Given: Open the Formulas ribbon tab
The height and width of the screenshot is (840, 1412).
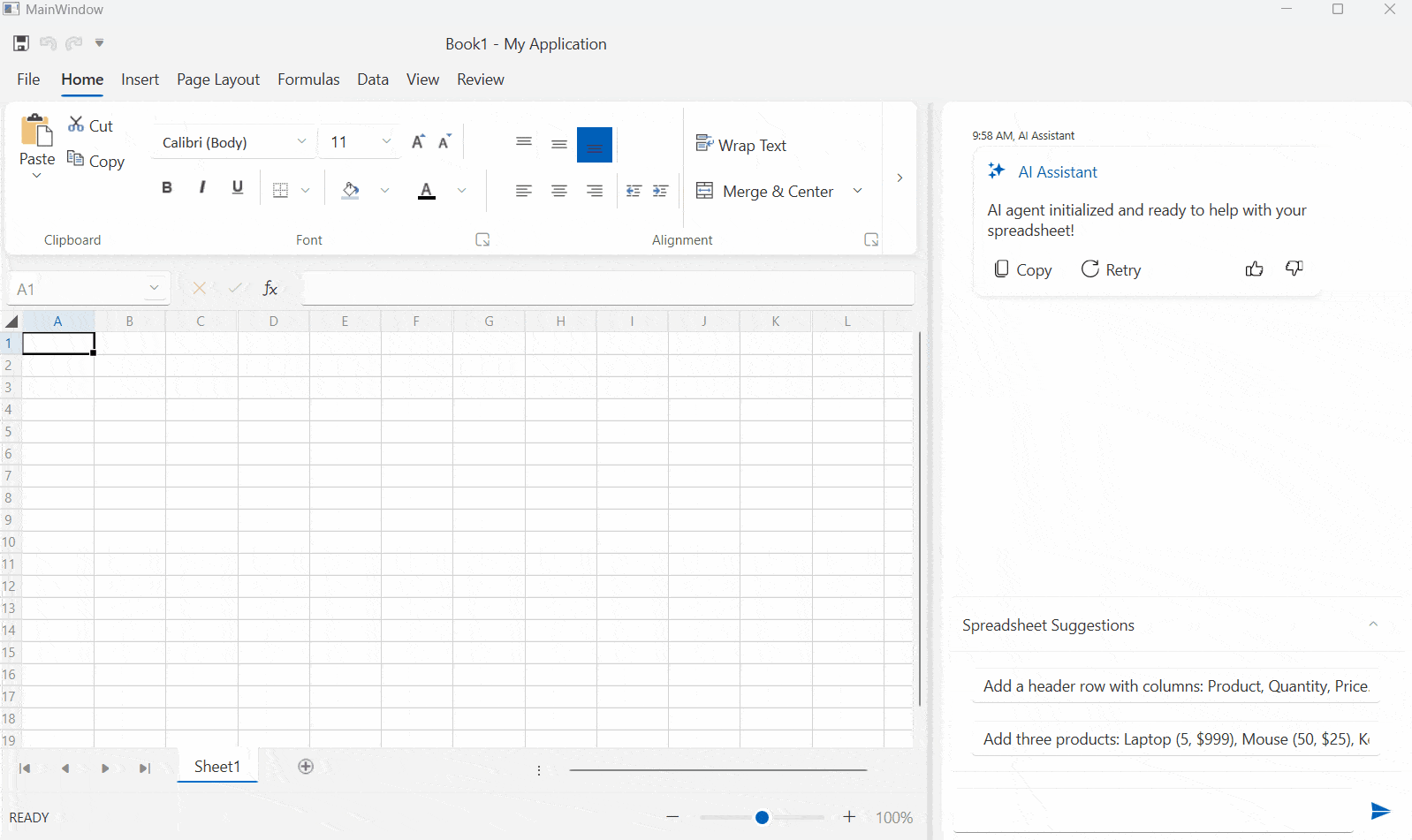Looking at the screenshot, I should coord(308,79).
